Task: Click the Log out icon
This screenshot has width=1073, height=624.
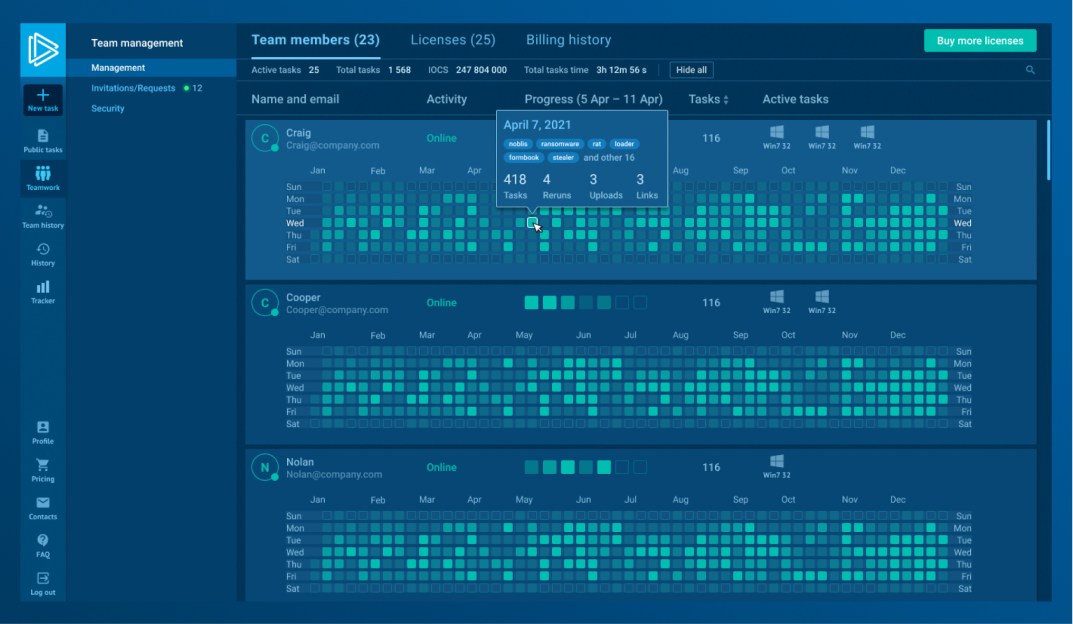Action: point(43,578)
